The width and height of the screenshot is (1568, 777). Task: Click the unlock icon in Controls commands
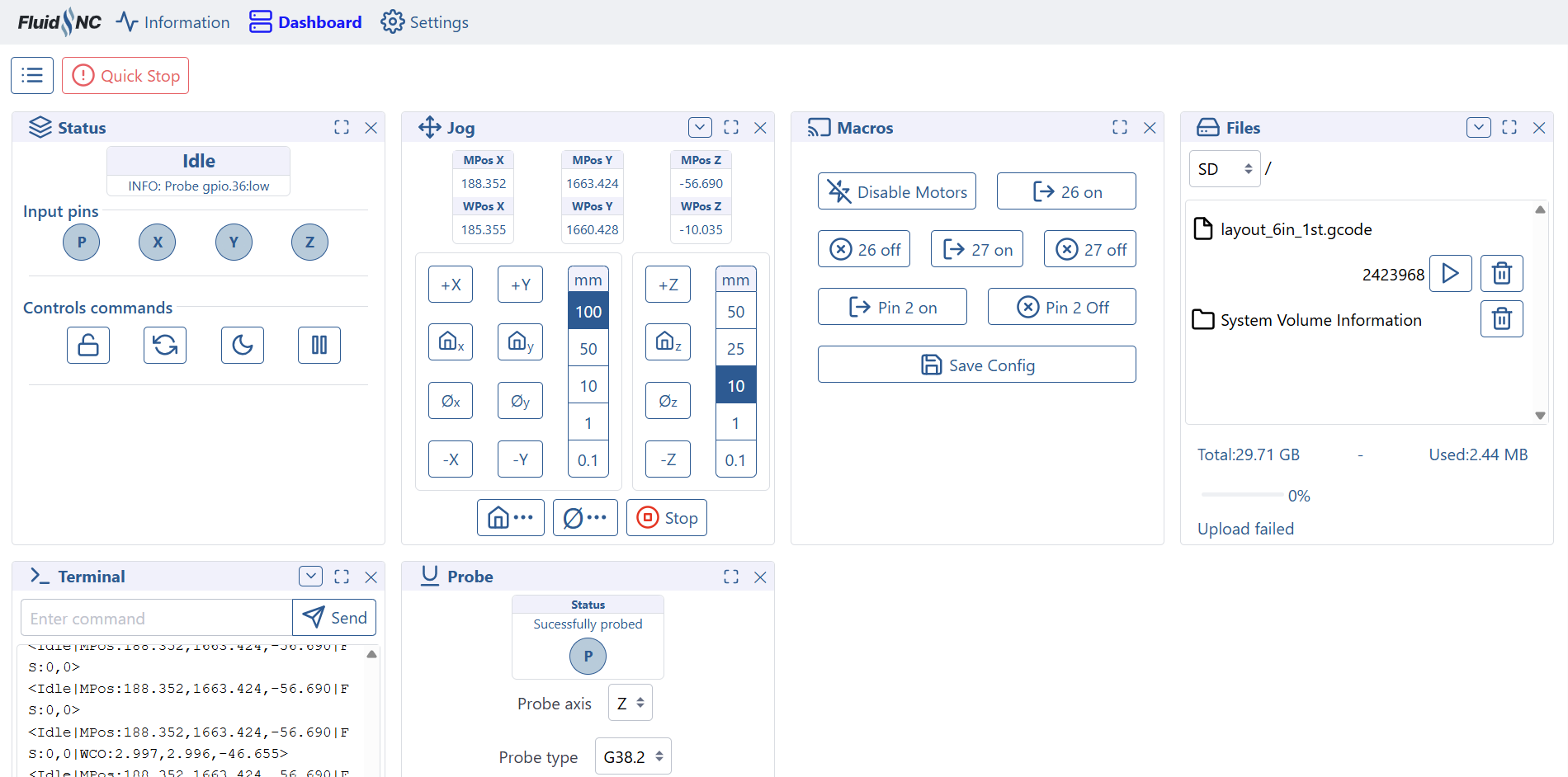pyautogui.click(x=88, y=345)
